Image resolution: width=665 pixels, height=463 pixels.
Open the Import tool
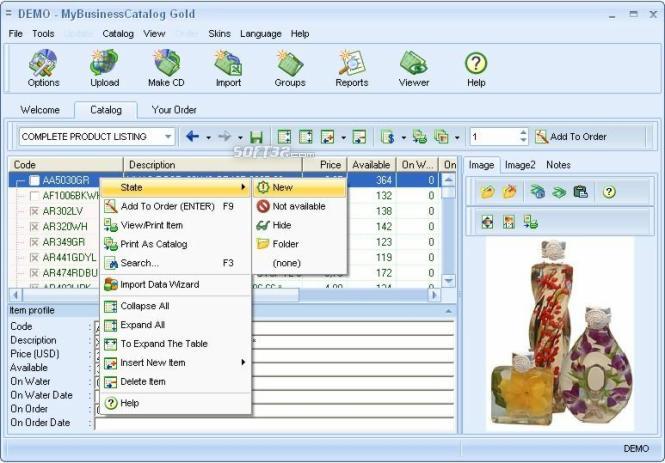[x=228, y=68]
